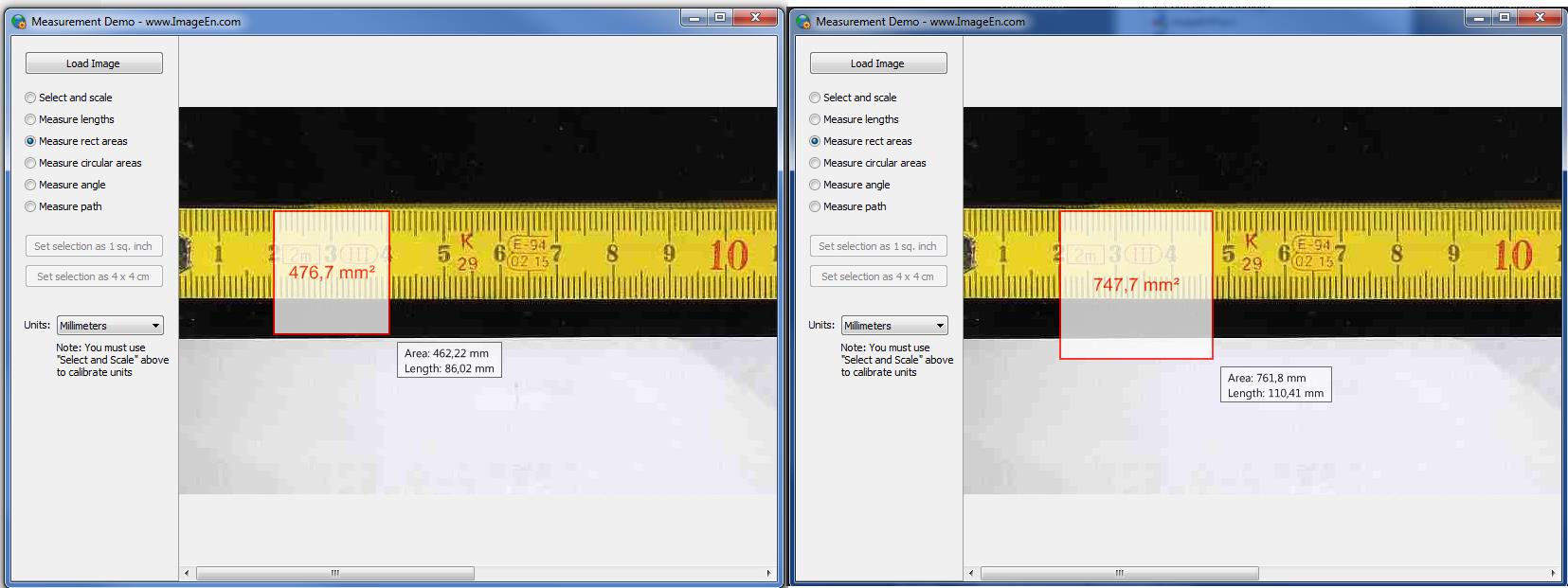
Task: Click the 476,7 mm² selection rectangle
Action: 332,273
